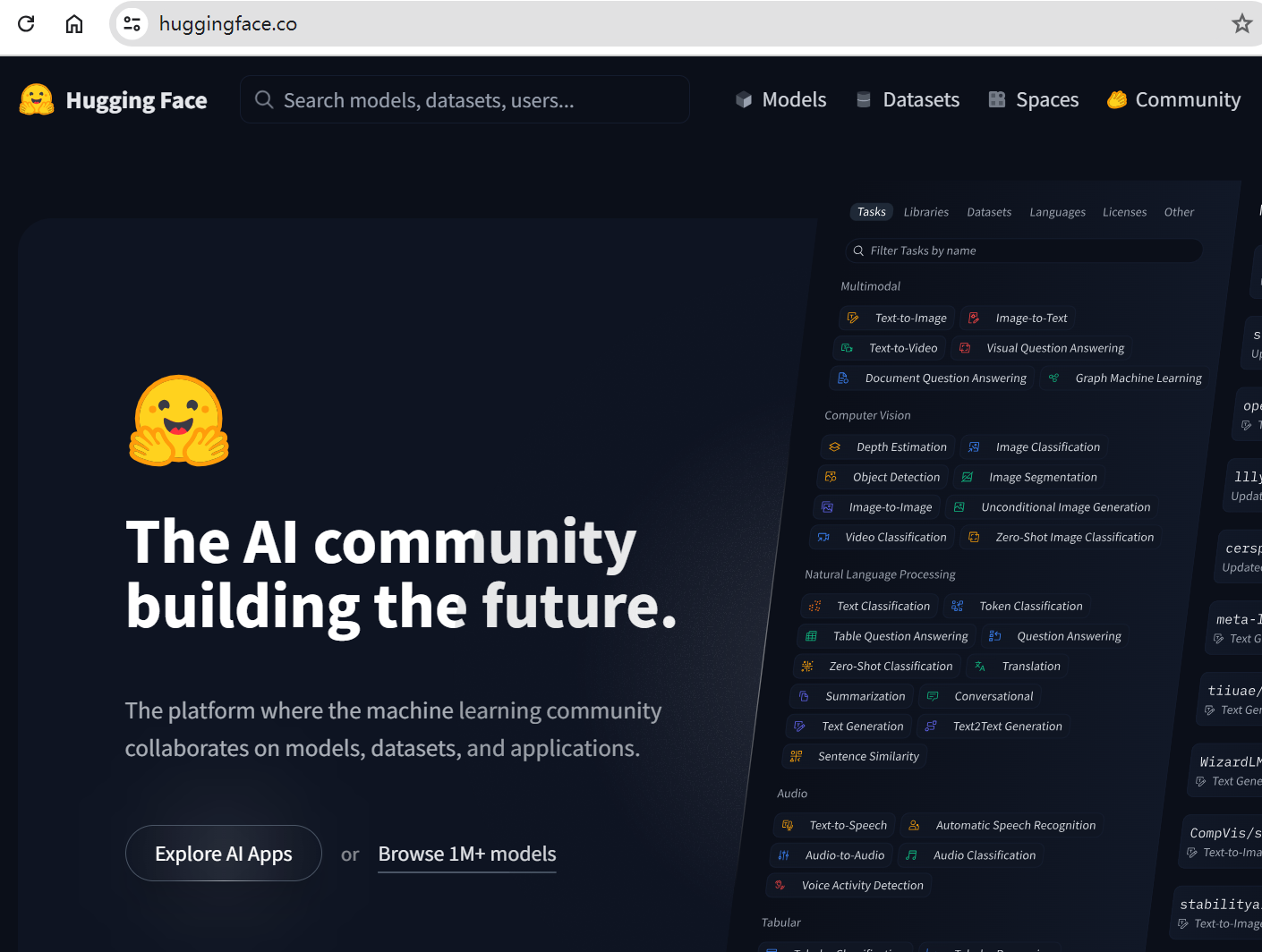Image resolution: width=1262 pixels, height=952 pixels.
Task: Select the Table Question Answering tag
Action: pos(887,636)
